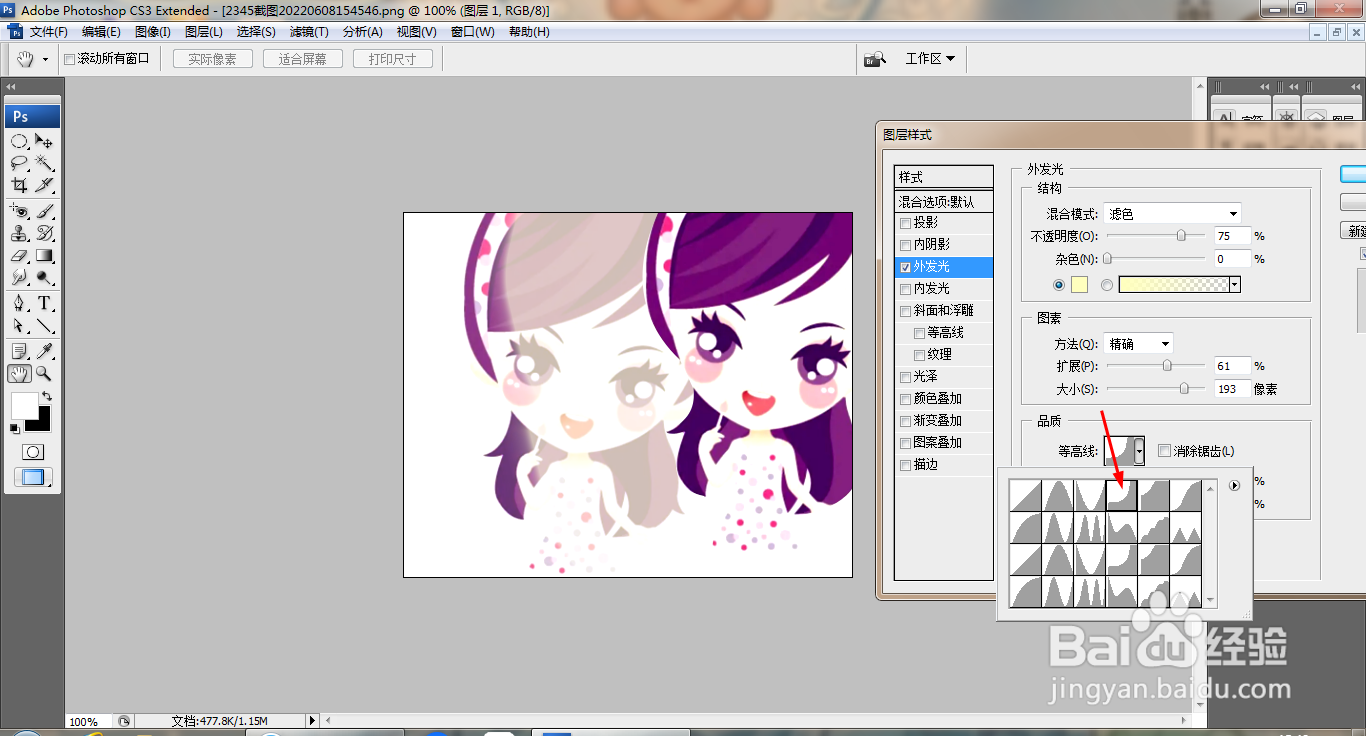The width and height of the screenshot is (1366, 736).
Task: Select the 样式 header item
Action: coord(943,177)
